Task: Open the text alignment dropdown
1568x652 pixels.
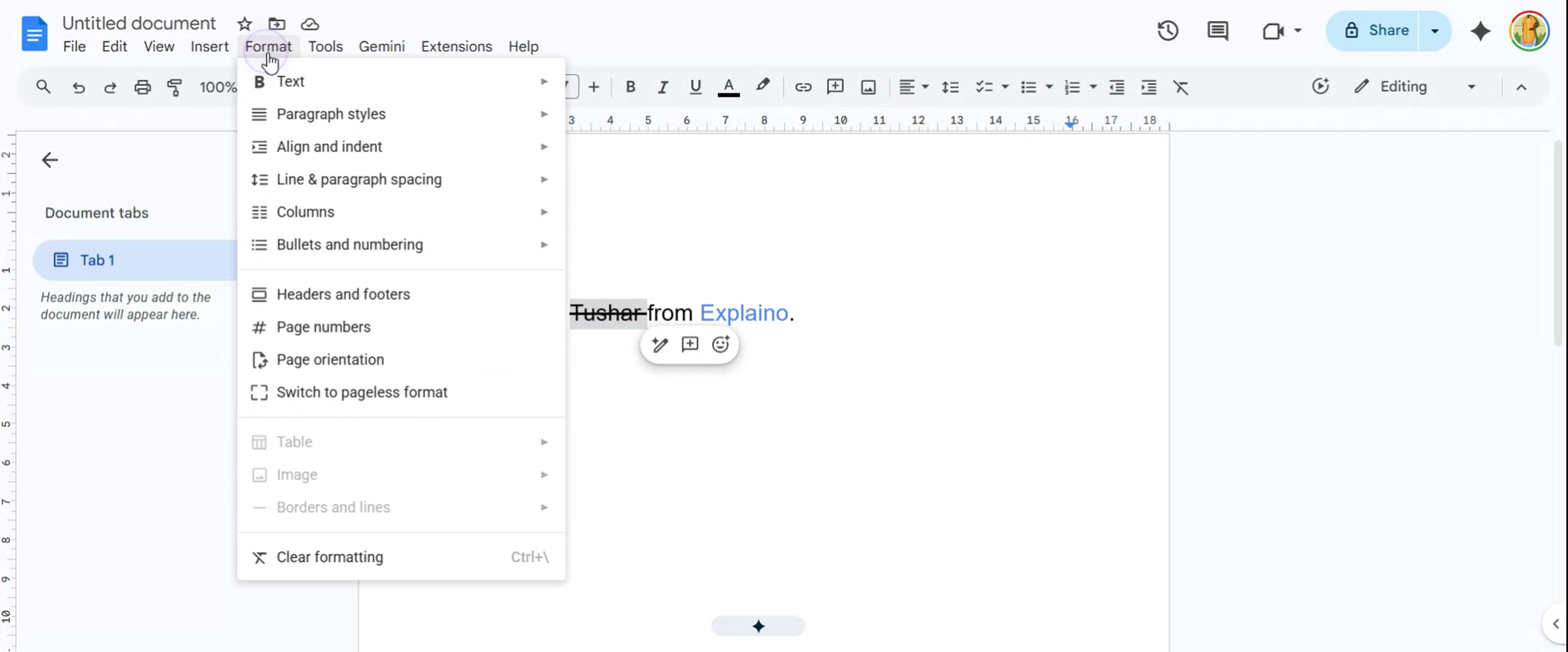Action: point(914,87)
